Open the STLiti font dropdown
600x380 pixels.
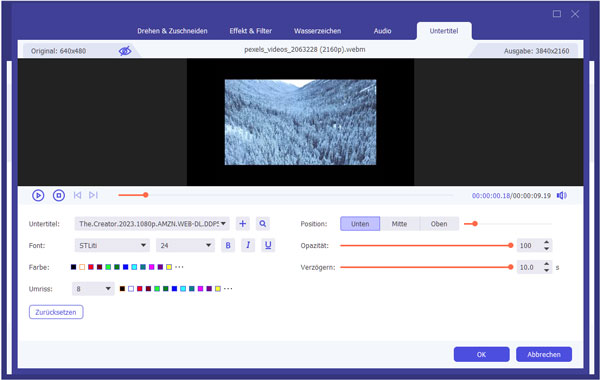[112, 245]
